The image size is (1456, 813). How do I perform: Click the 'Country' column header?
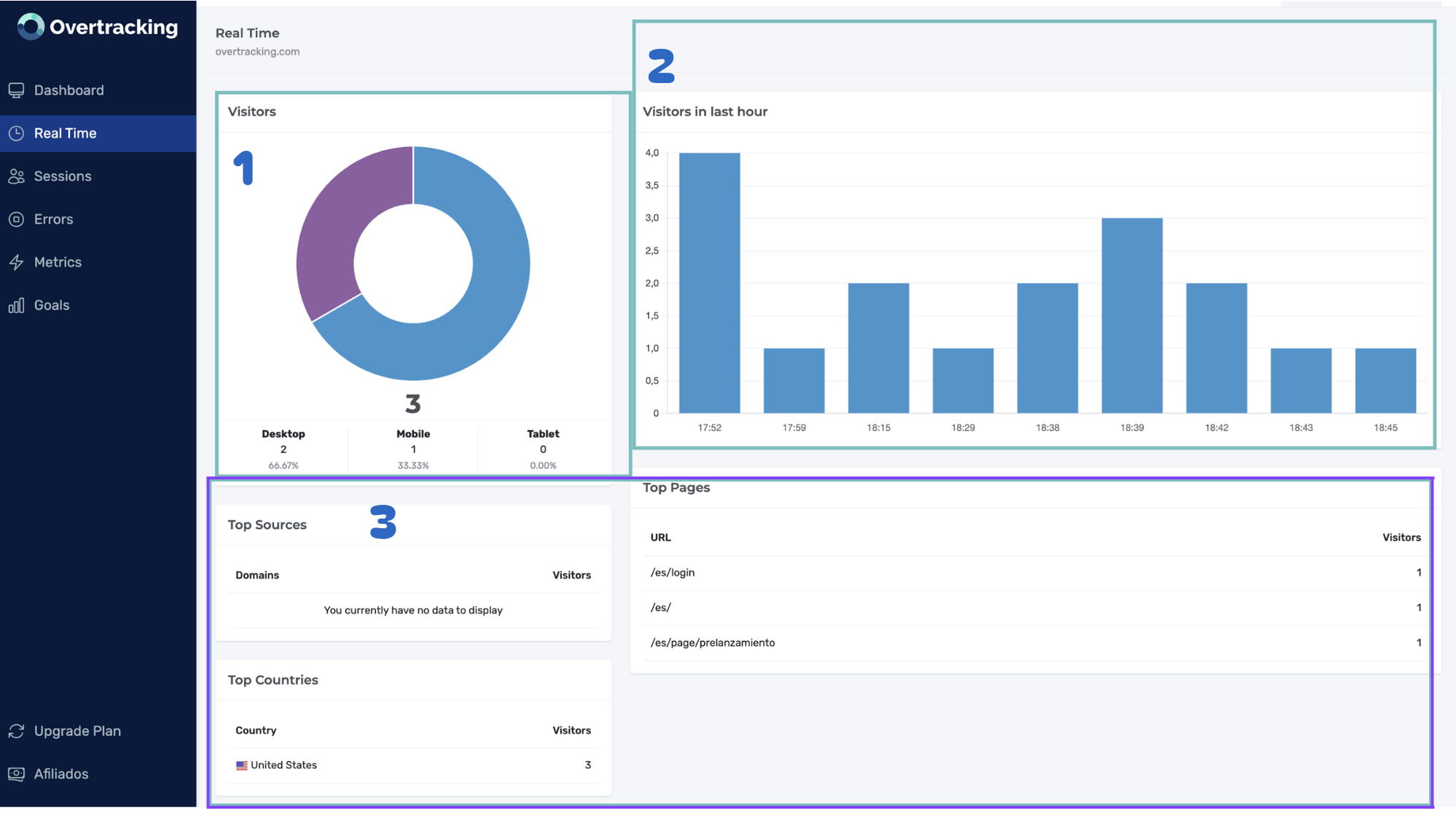[x=256, y=731]
